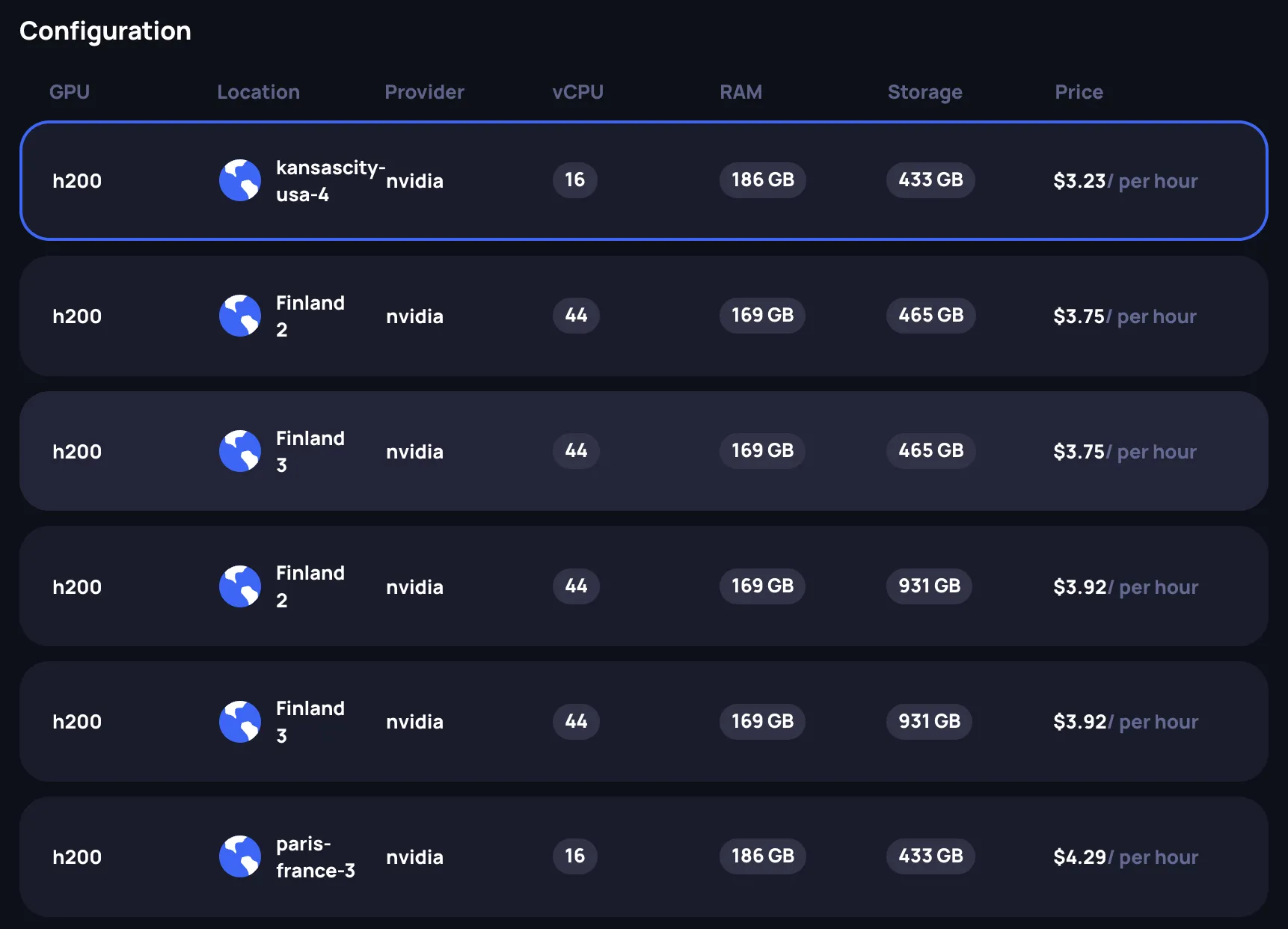Click the Location column header
Viewport: 1288px width, 929px height.
[257, 92]
